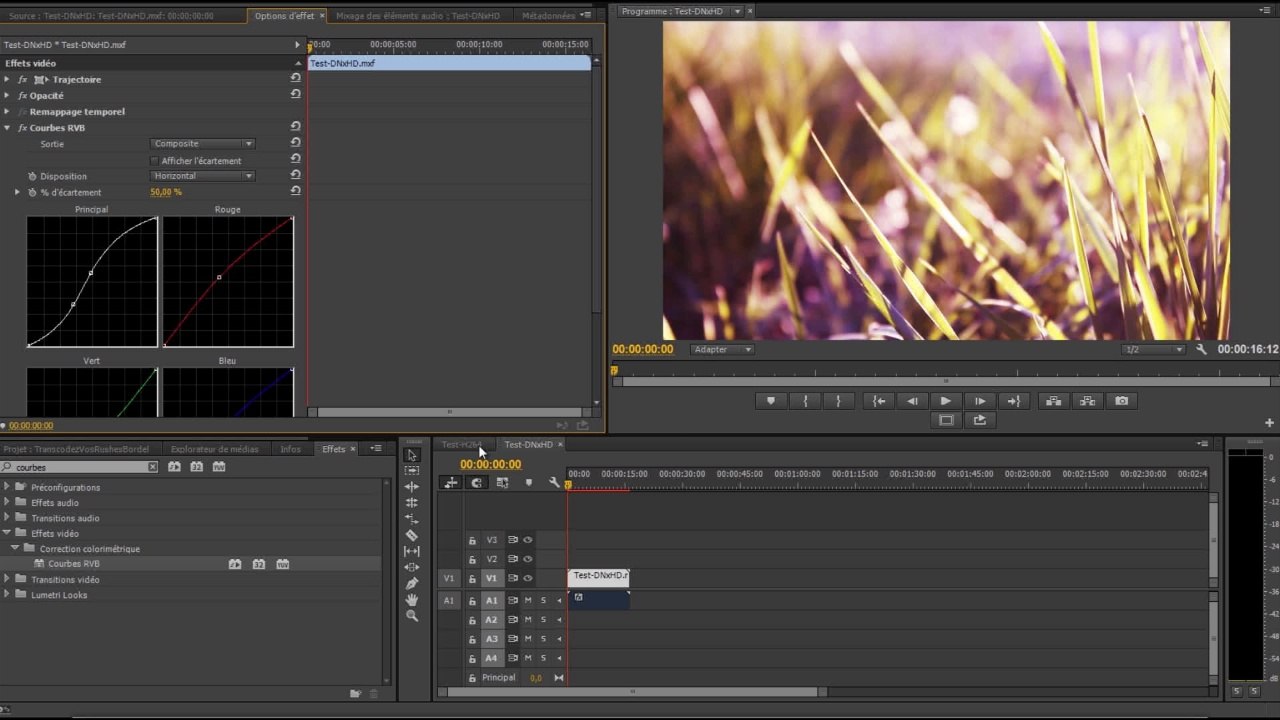Viewport: 1280px width, 720px height.
Task: Open the Sortie Composite dropdown
Action: (x=202, y=144)
